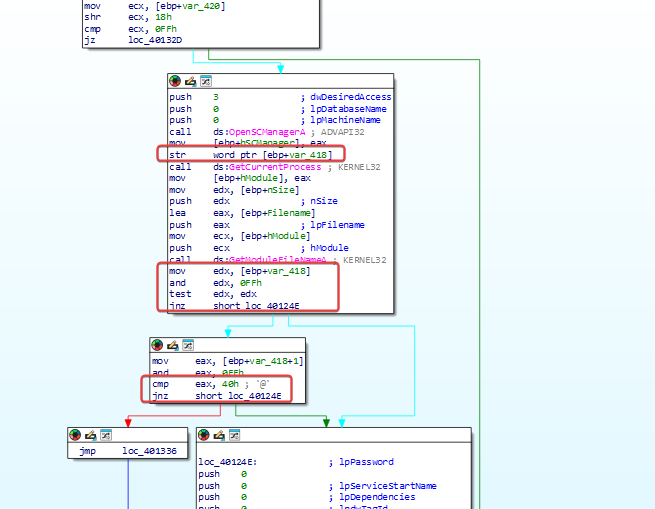655x509 pixels.
Task: Follow the GetCurrentProcess call reference
Action: [x=275, y=167]
